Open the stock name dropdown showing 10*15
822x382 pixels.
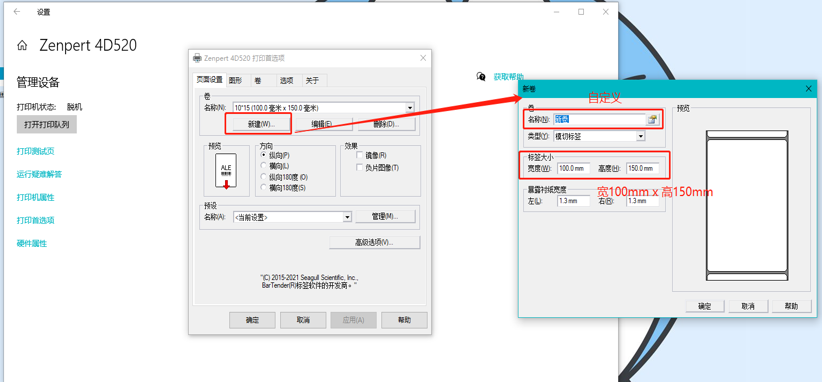click(x=410, y=108)
